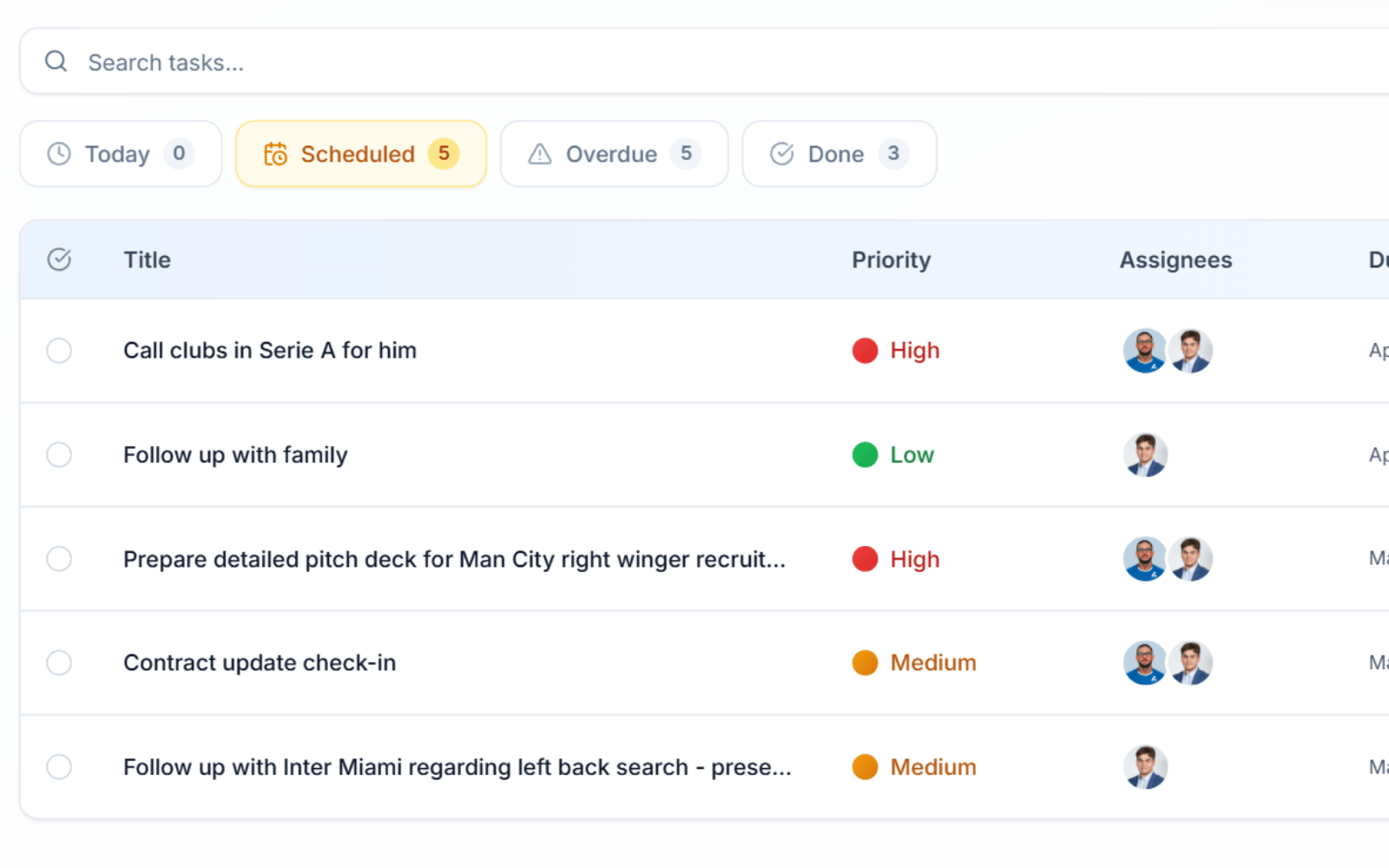This screenshot has width=1389, height=868.
Task: Click first assignee avatar on Contract update row
Action: (x=1145, y=663)
